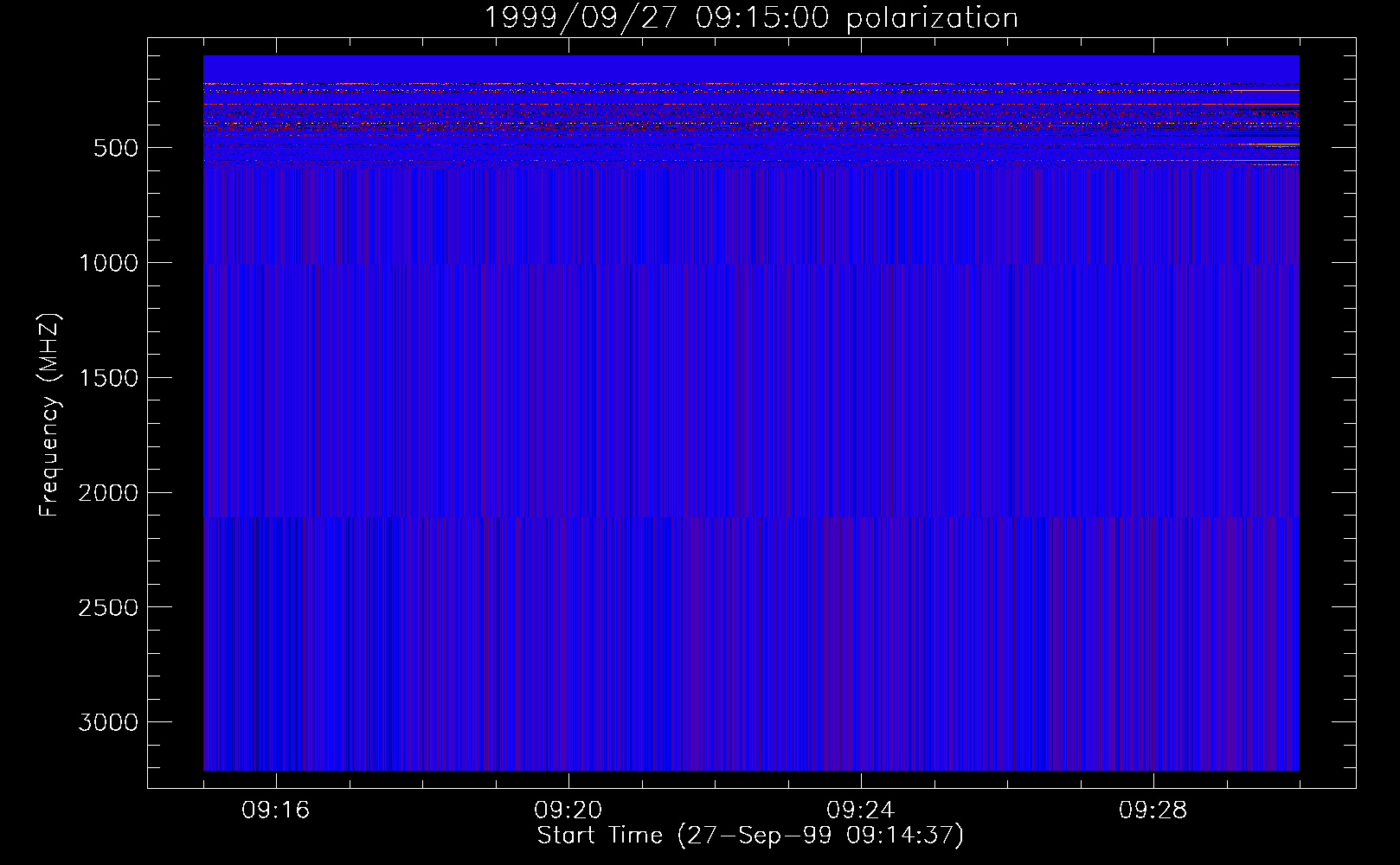The image size is (1400, 865).
Task: Click the 3000 frequency tick label
Action: pos(108,723)
